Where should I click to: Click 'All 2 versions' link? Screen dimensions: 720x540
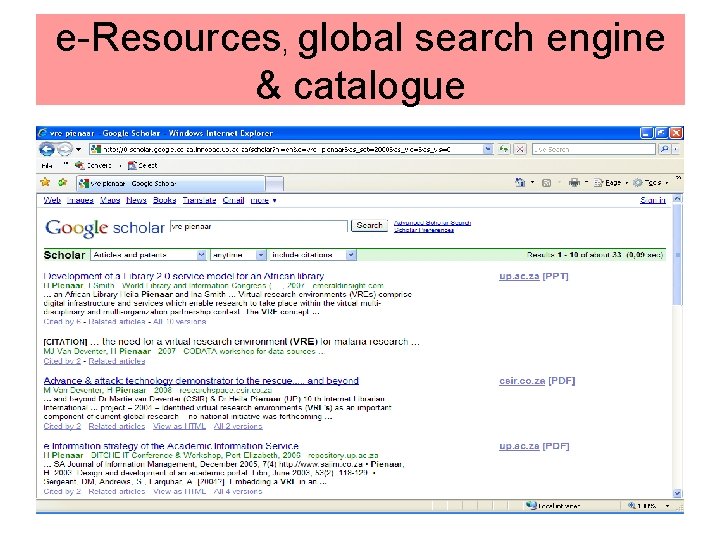[238, 427]
